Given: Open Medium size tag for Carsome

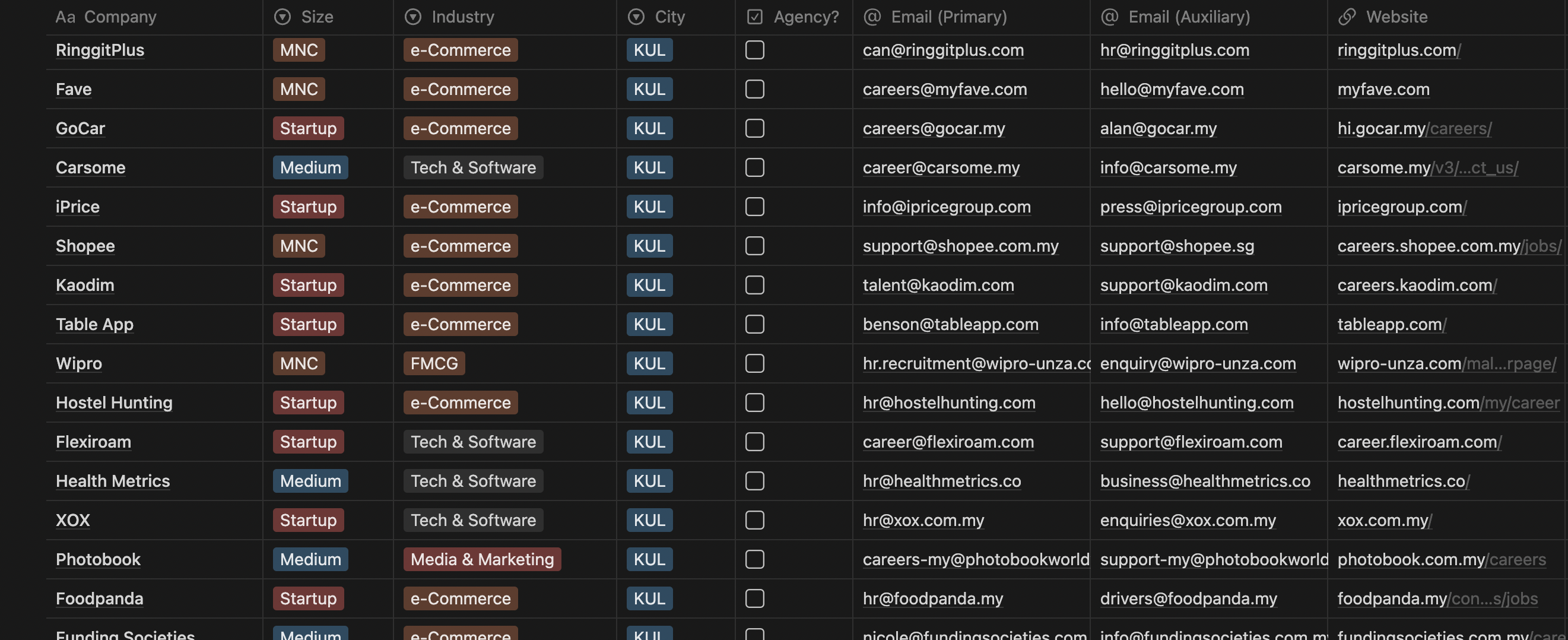Looking at the screenshot, I should [310, 167].
